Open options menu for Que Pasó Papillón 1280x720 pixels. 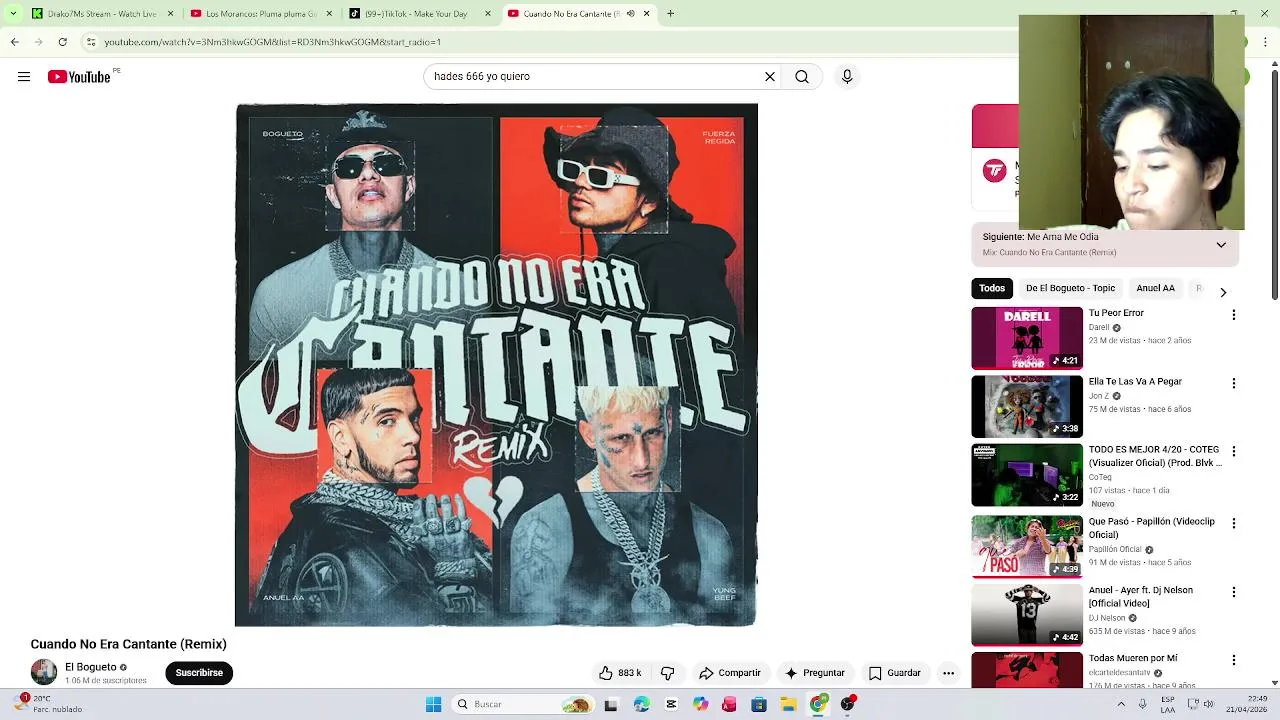[x=1234, y=523]
